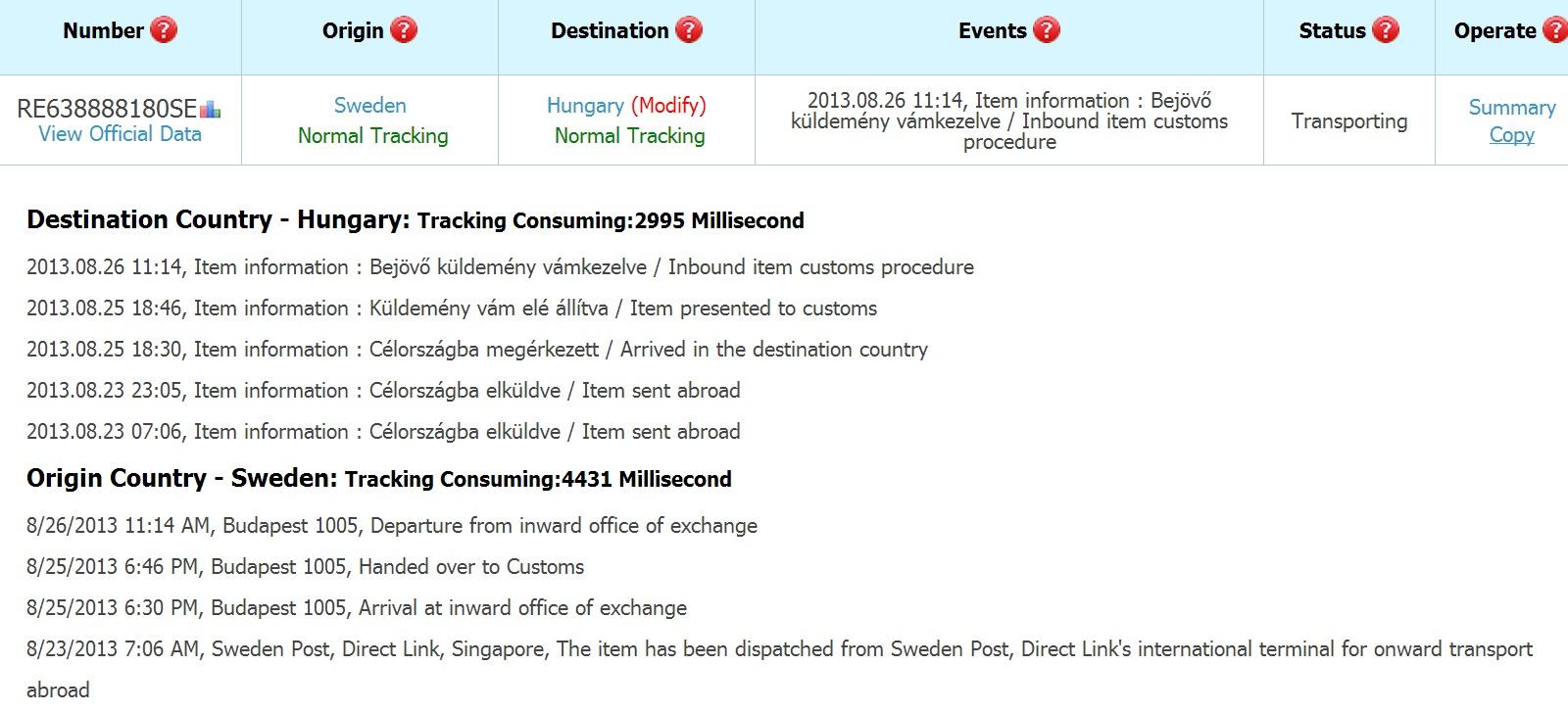Click help icon beside Origin header

404,30
